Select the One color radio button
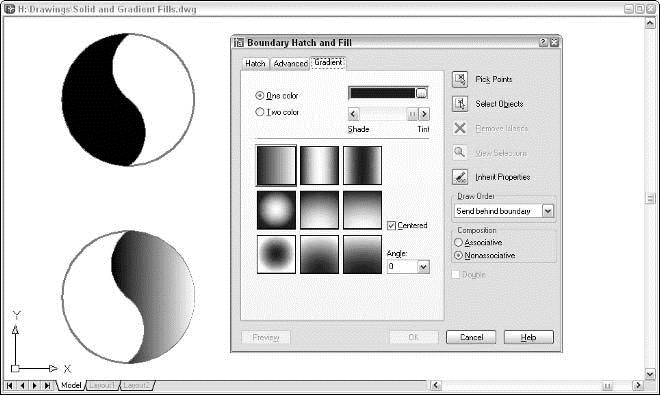Viewport: 660px width, 395px height. click(260, 96)
